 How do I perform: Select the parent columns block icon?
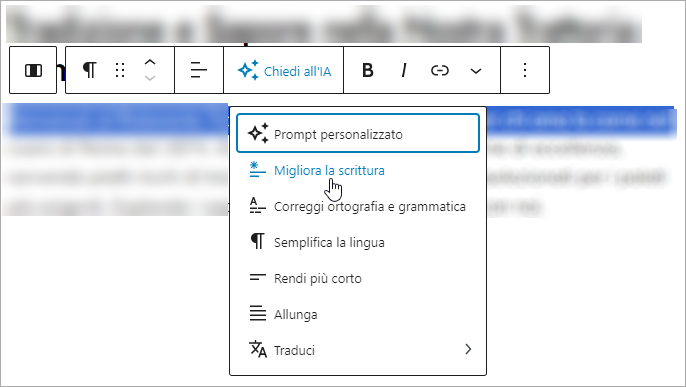pos(33,70)
